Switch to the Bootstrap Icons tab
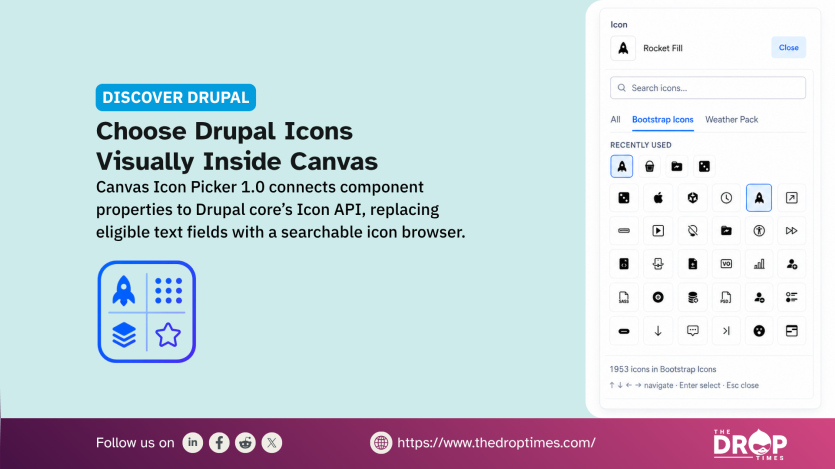Viewport: 835px width, 469px height. click(x=662, y=119)
